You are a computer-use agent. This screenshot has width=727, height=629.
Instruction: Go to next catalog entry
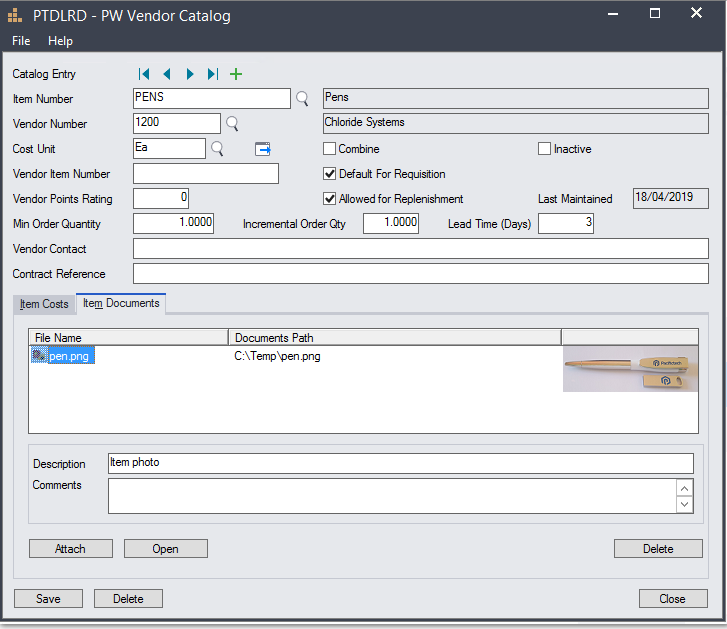click(x=190, y=74)
